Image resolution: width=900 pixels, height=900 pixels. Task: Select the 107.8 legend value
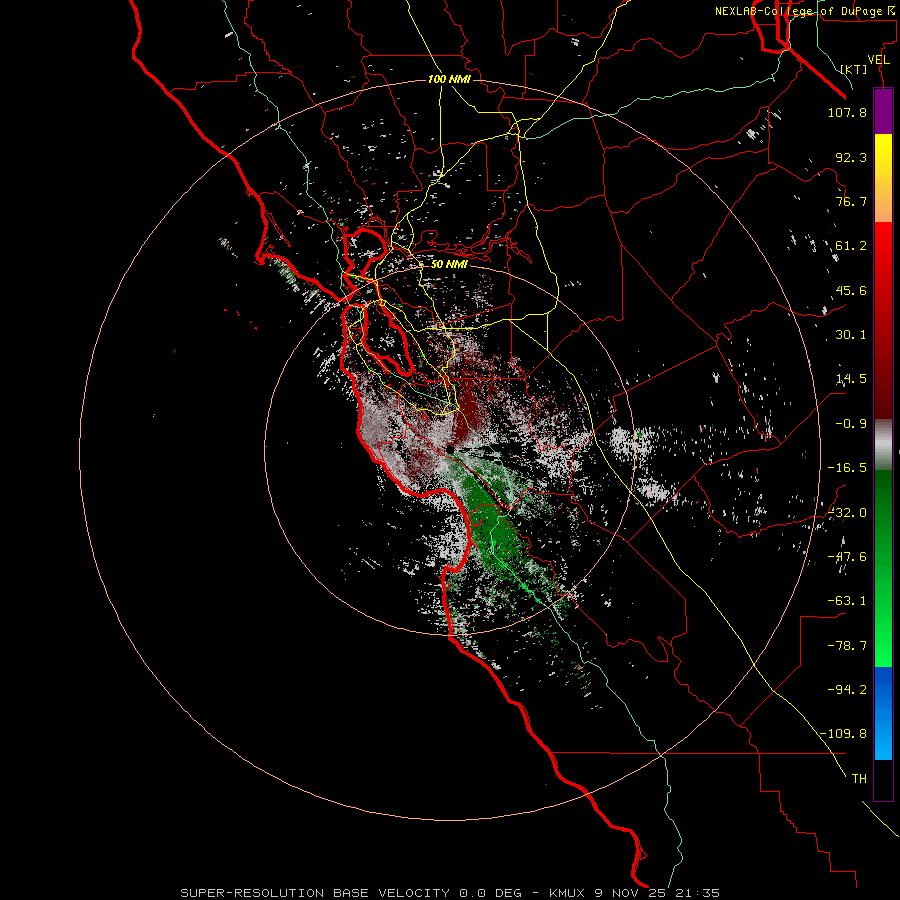(847, 112)
